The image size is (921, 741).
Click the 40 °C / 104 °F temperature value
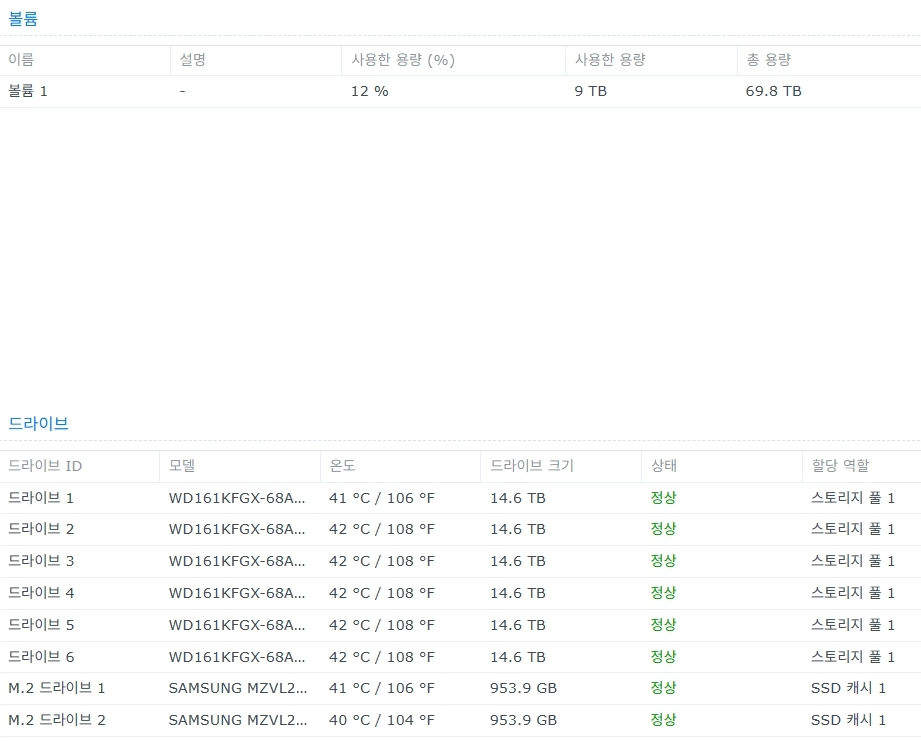pyautogui.click(x=382, y=720)
